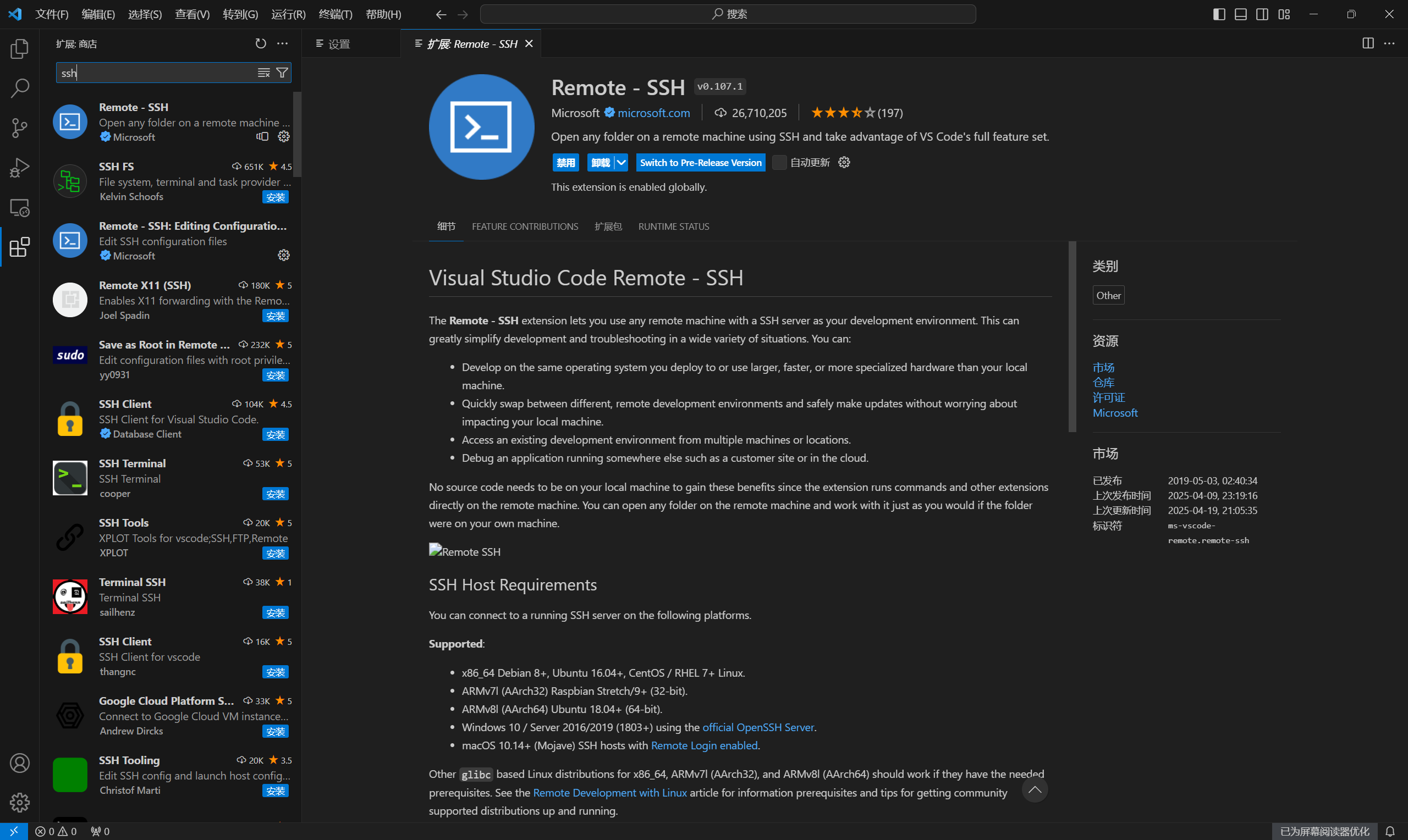This screenshot has width=1408, height=840.
Task: Open the Terminal menu in menu bar
Action: [335, 14]
